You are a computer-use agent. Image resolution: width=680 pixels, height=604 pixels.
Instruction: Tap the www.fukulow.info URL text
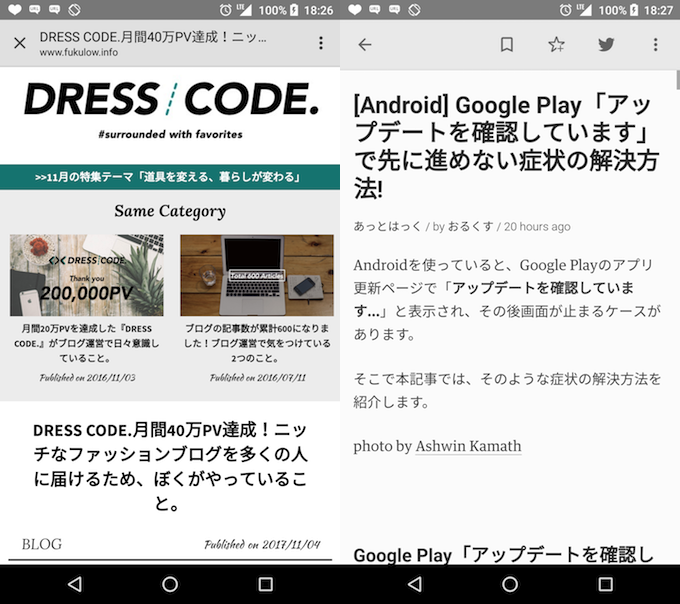[x=78, y=52]
